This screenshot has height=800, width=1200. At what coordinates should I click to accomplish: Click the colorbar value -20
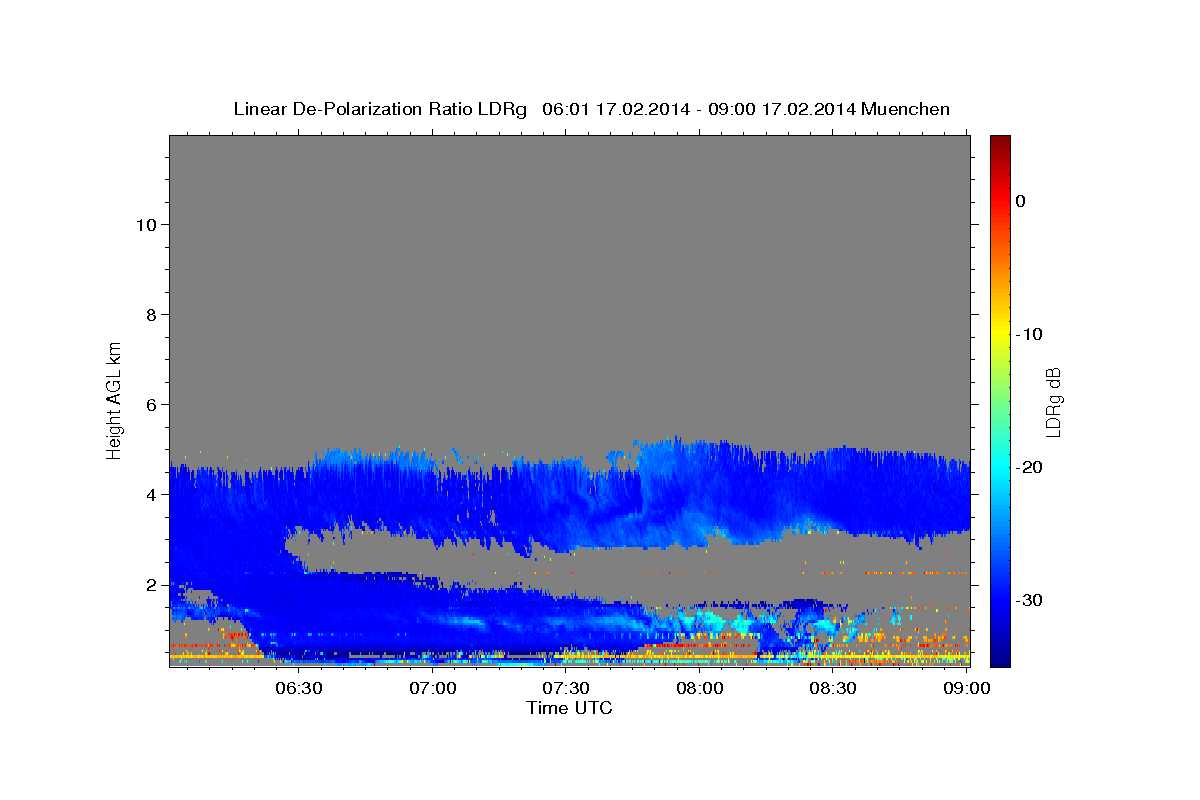pos(1029,467)
